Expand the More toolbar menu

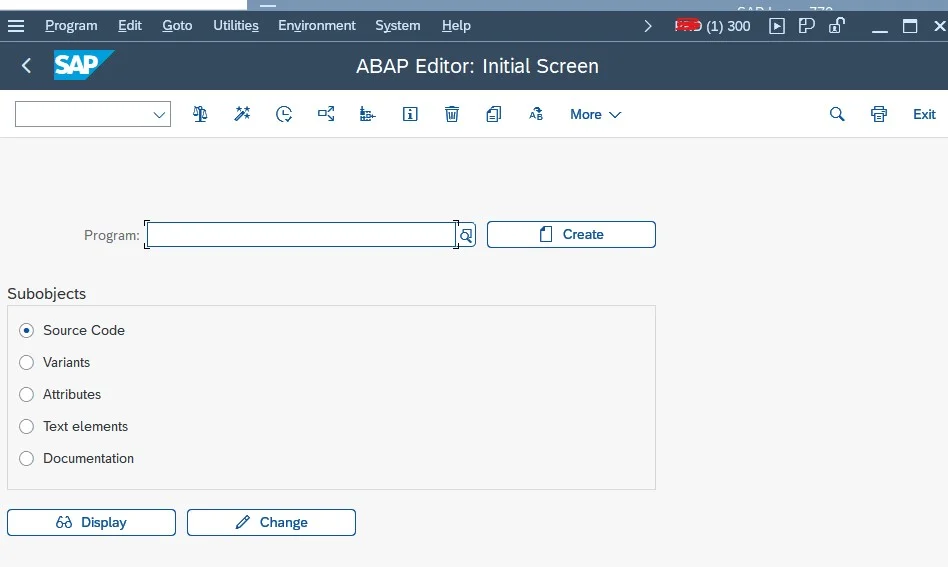[596, 114]
